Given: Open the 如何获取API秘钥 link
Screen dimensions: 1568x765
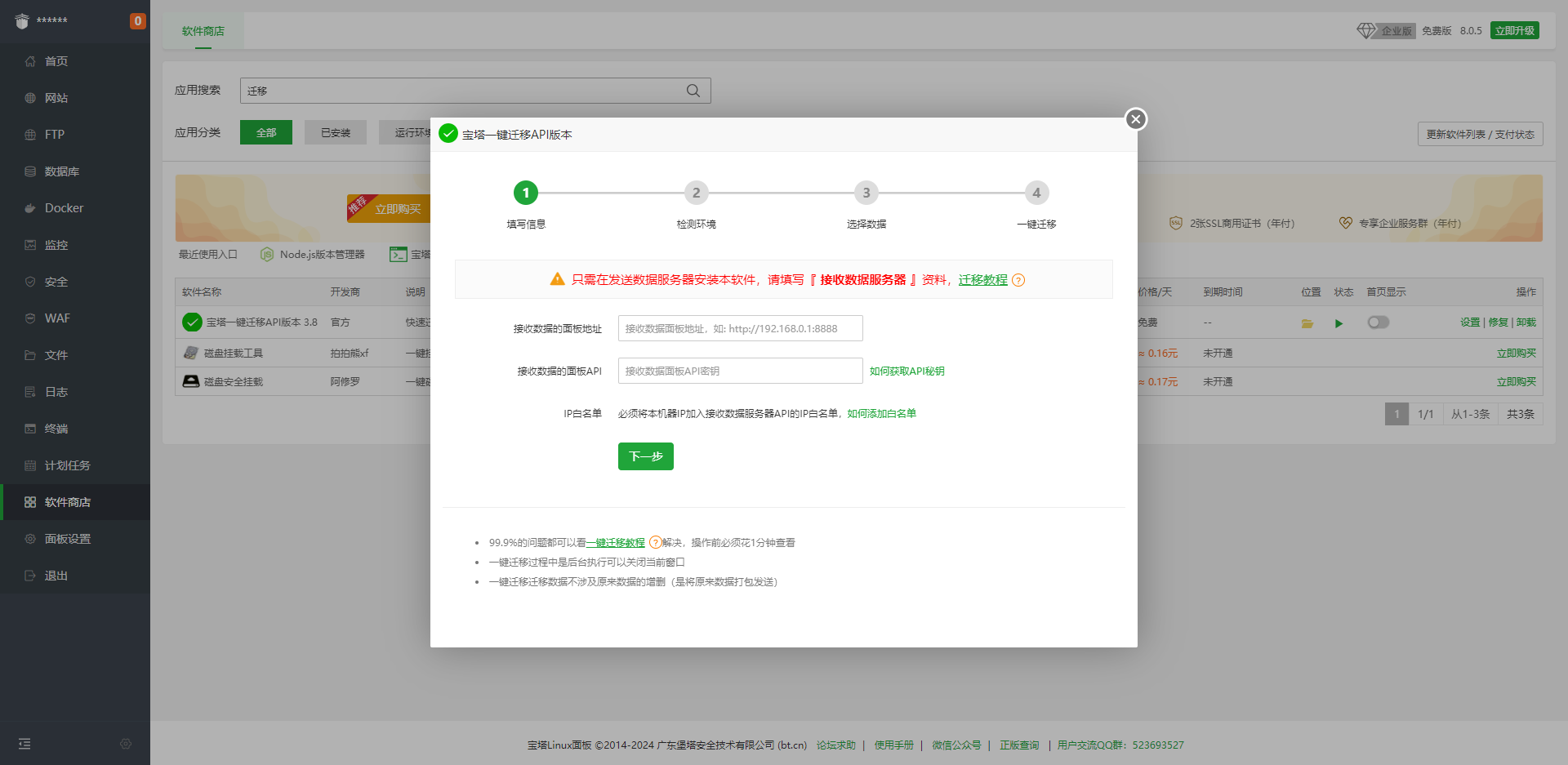Looking at the screenshot, I should [x=907, y=371].
